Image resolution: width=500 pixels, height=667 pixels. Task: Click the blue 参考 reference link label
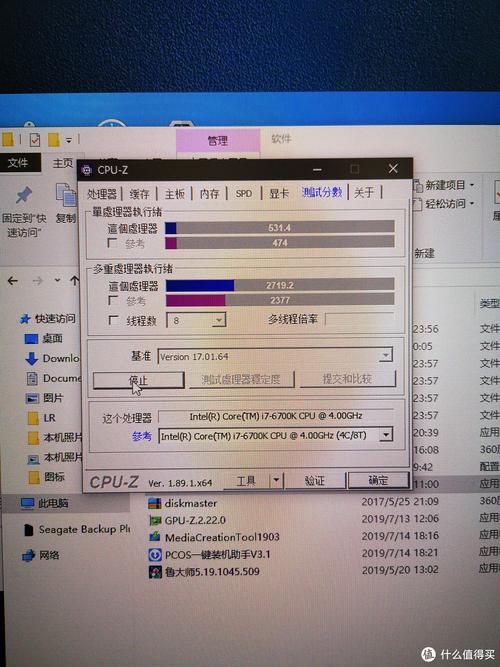[141, 436]
